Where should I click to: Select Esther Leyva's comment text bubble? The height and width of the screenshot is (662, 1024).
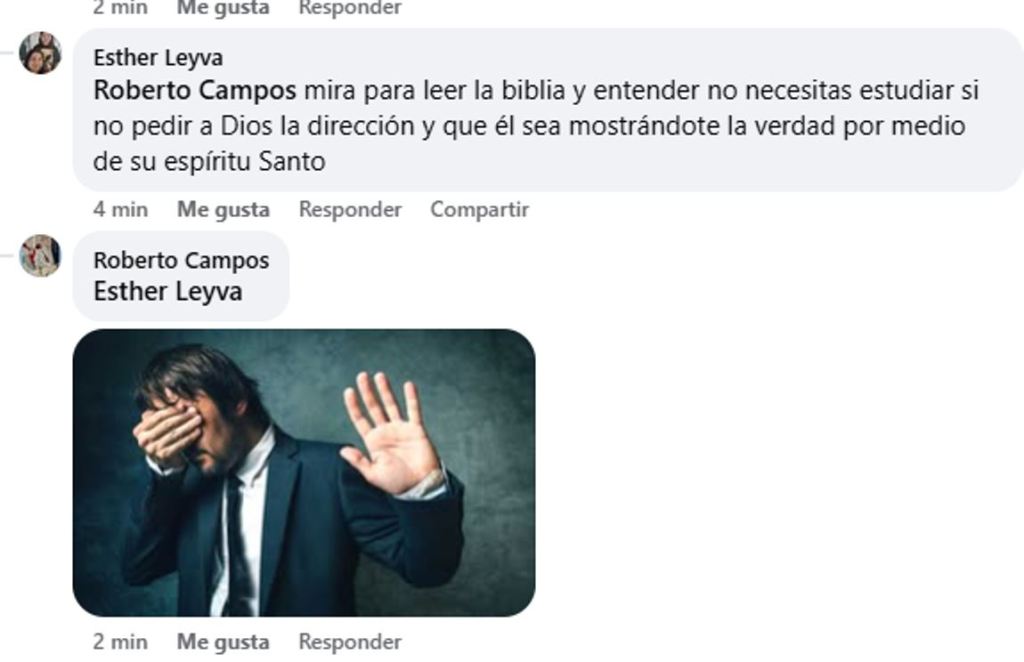(547, 110)
